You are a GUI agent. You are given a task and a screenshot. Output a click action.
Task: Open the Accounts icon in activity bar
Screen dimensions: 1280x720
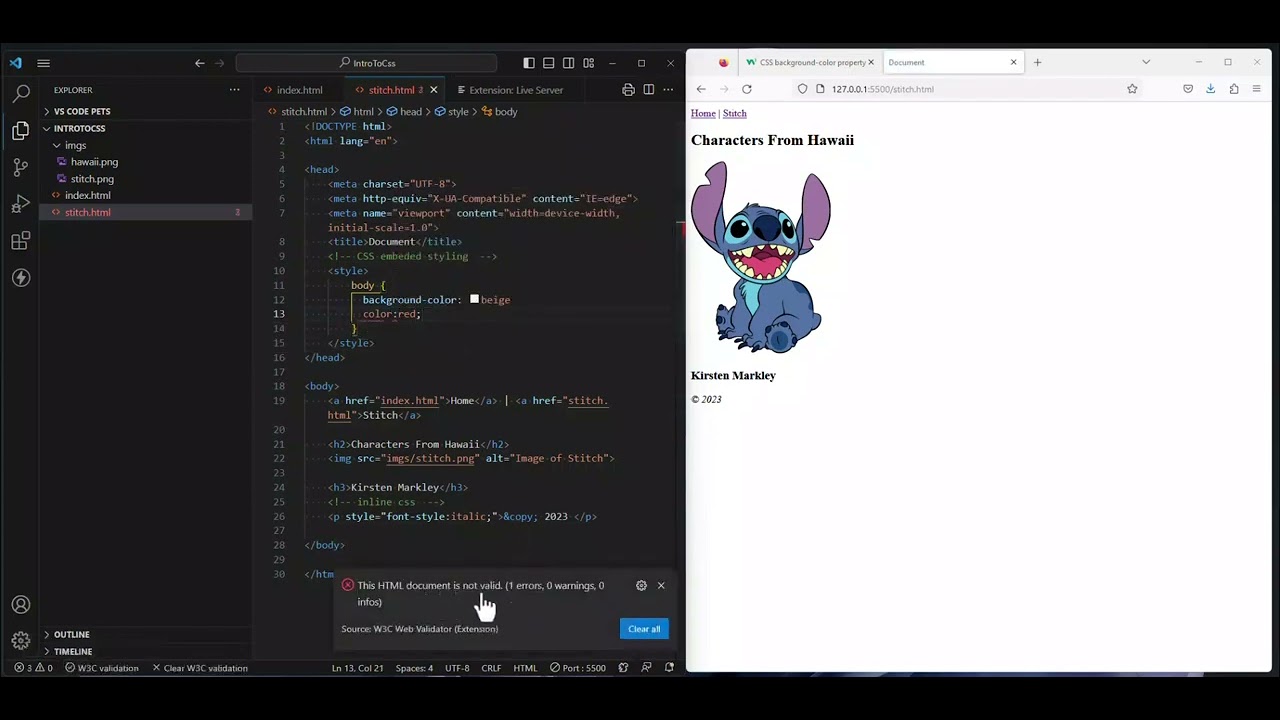click(x=21, y=605)
